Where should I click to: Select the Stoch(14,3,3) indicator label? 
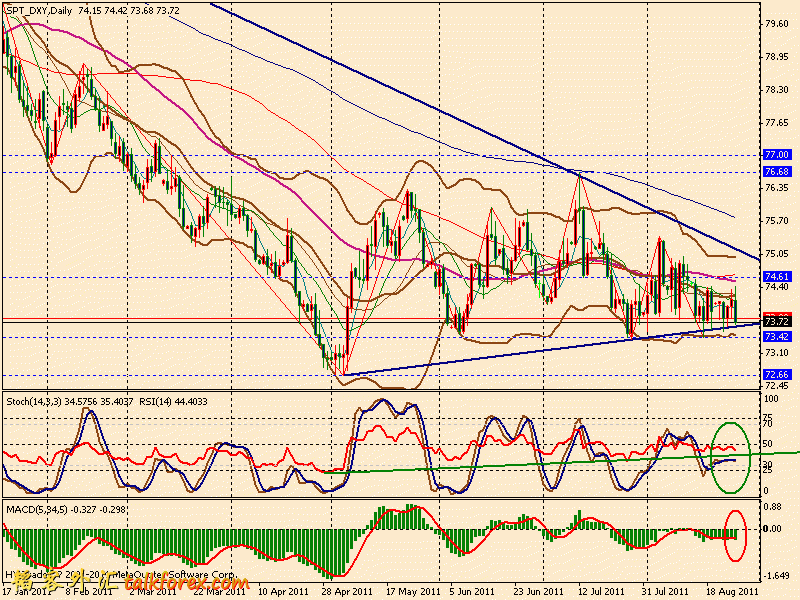[x=32, y=400]
